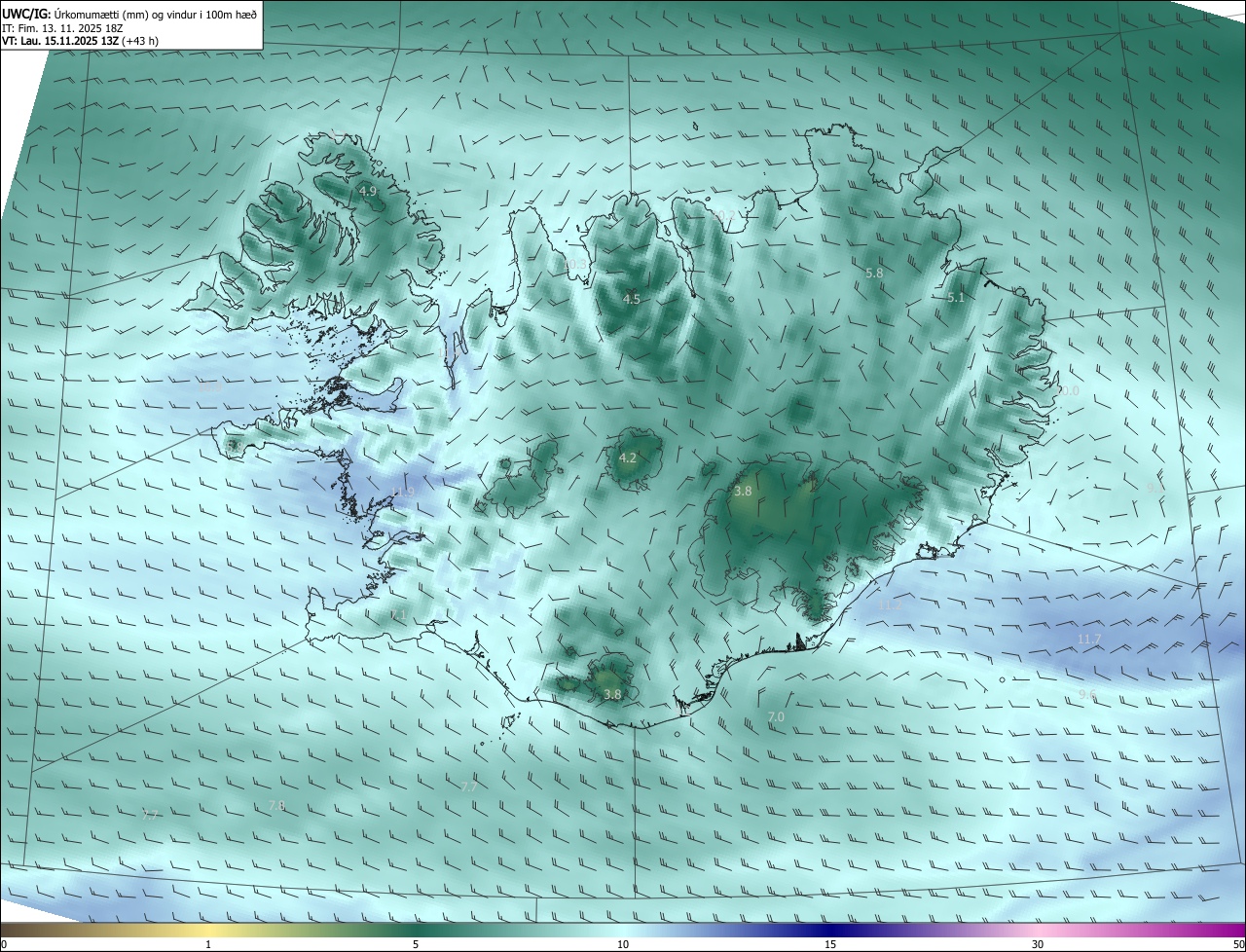Click the "(+43 h)" forecast offset text
The image size is (1246, 952).
140,41
